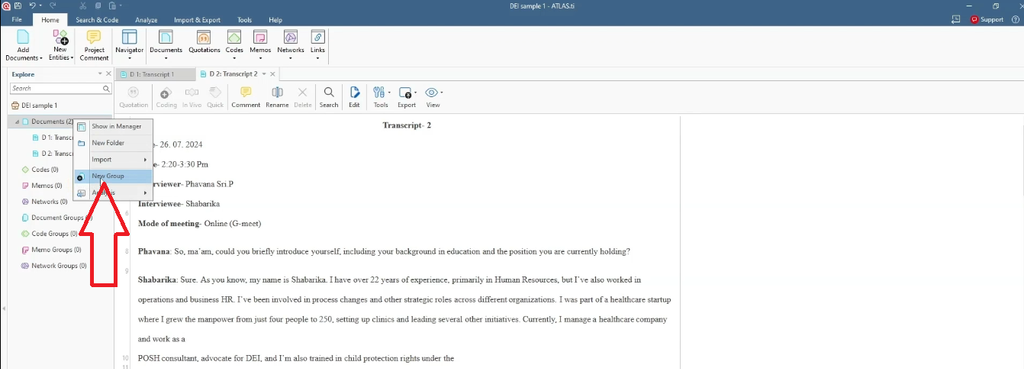The image size is (1024, 369).
Task: Choose New Folder from the context menu
Action: click(x=113, y=142)
